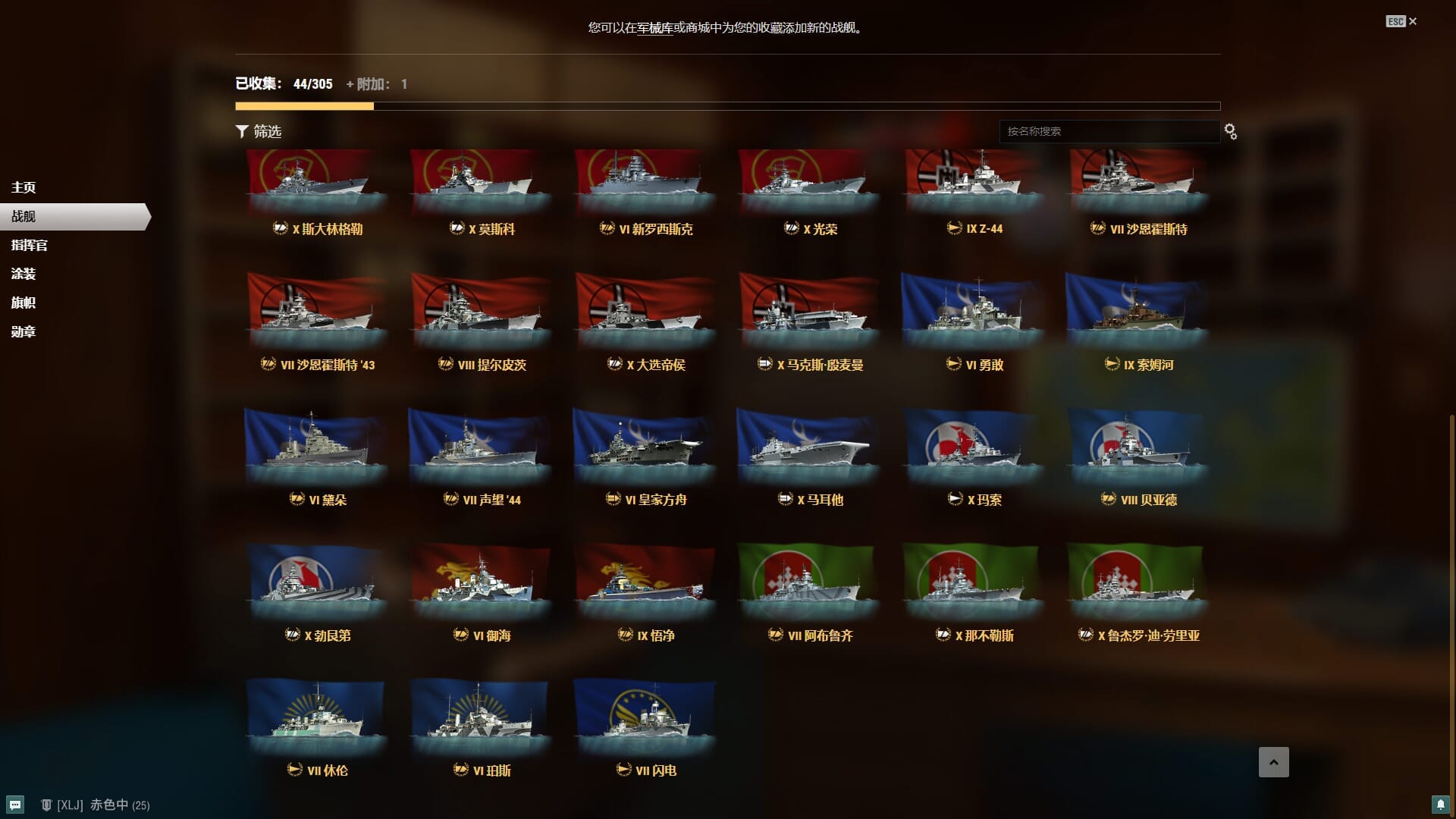Click the collection progress bar
The width and height of the screenshot is (1456, 819).
click(x=728, y=106)
